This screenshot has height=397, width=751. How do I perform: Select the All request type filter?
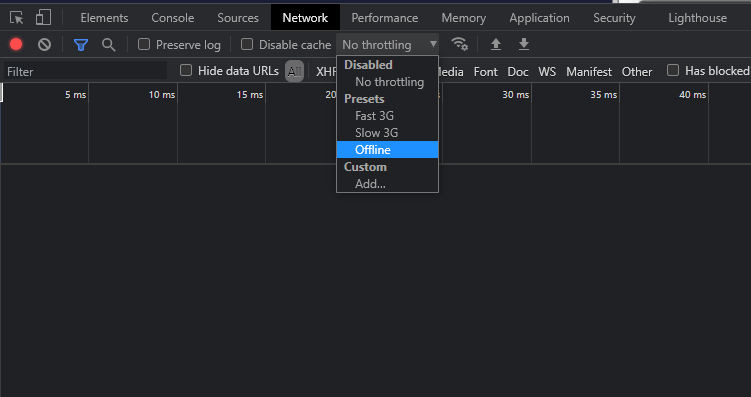(295, 72)
